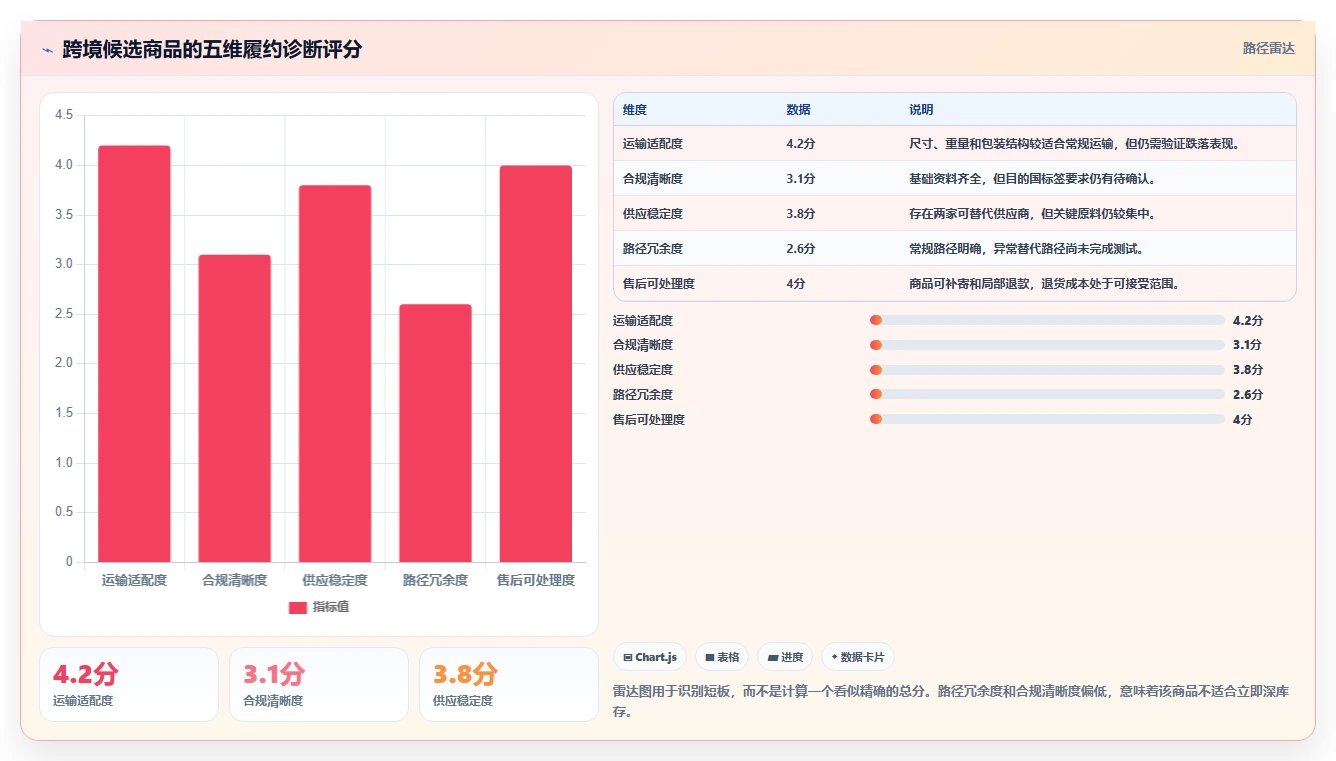
Task: Click the 维度 column header
Action: pos(635,110)
